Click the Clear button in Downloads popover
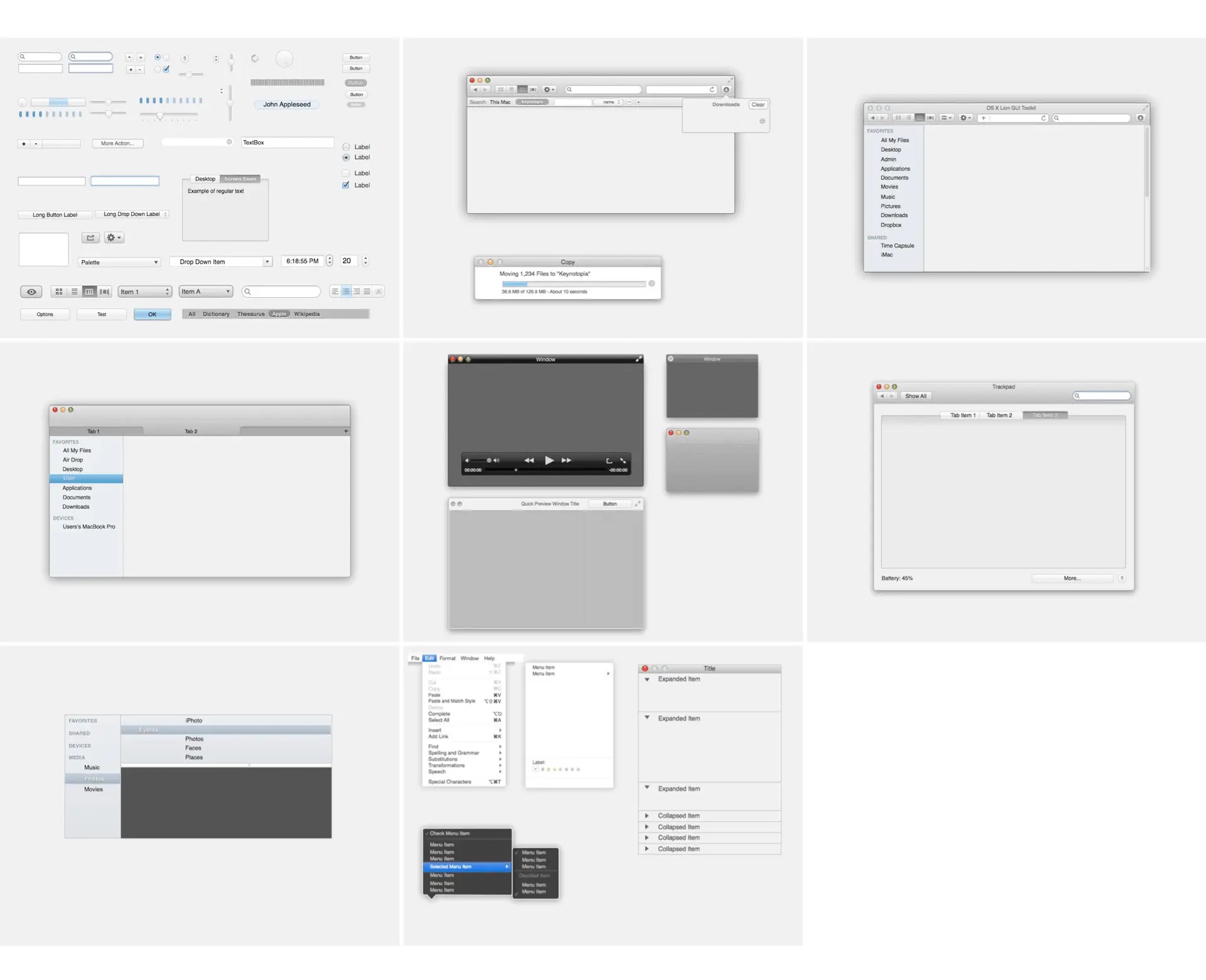 [x=758, y=105]
